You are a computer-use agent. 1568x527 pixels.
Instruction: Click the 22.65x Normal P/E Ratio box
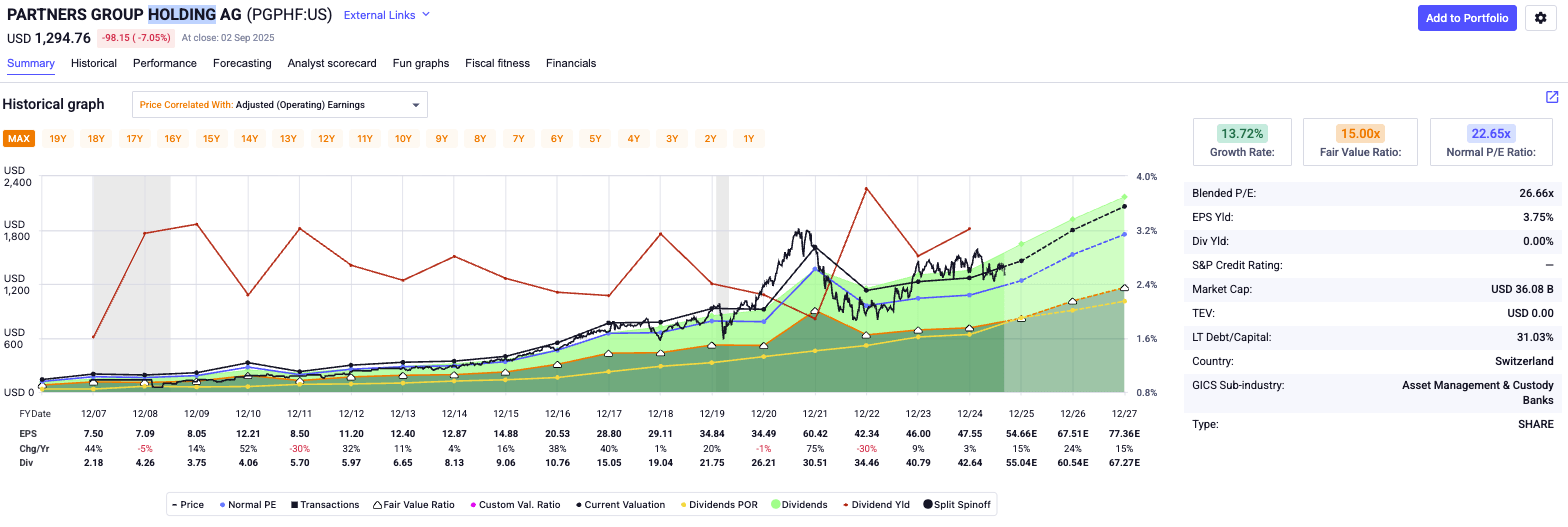coord(1490,142)
